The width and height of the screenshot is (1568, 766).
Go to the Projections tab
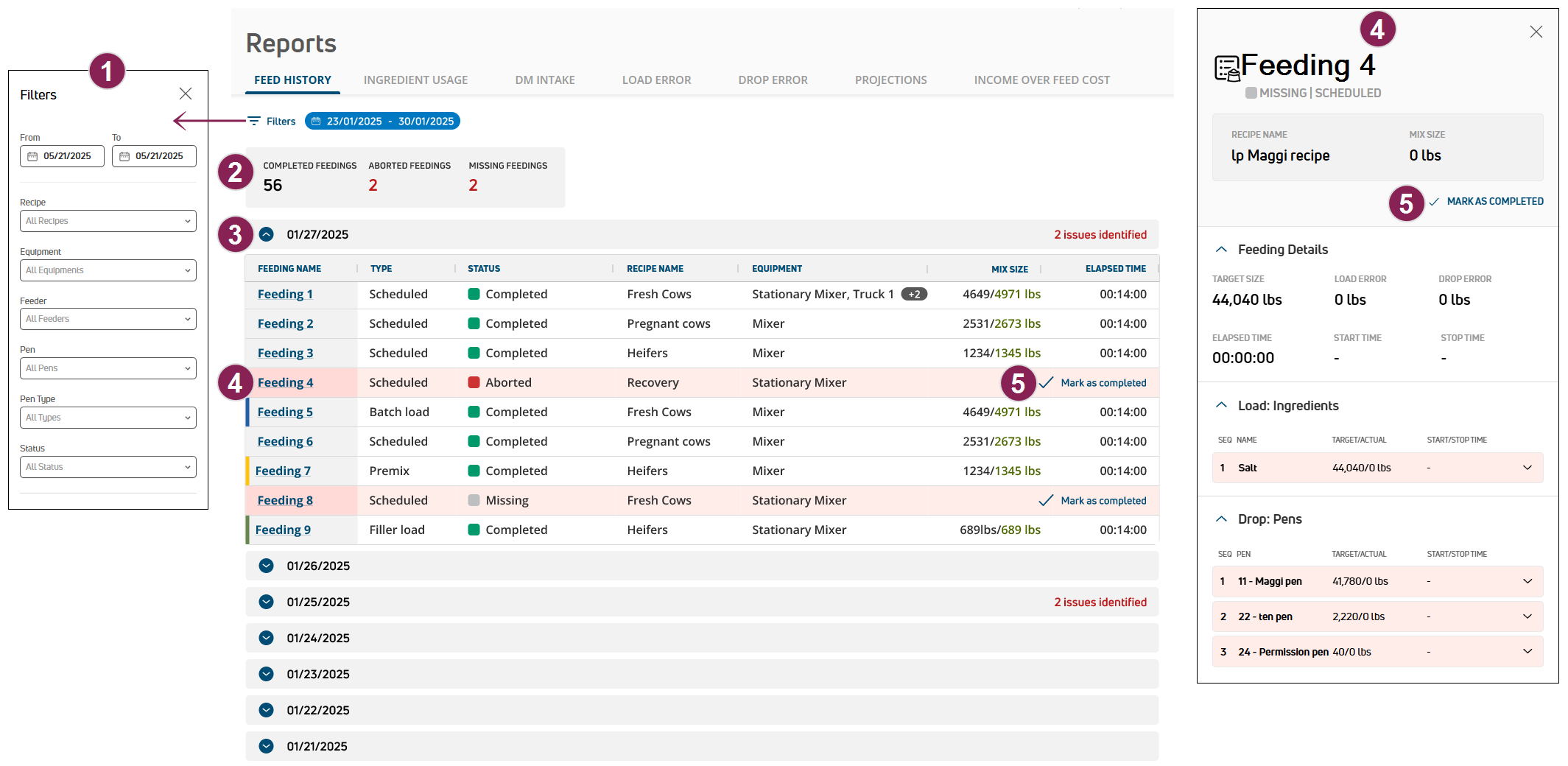tap(890, 80)
